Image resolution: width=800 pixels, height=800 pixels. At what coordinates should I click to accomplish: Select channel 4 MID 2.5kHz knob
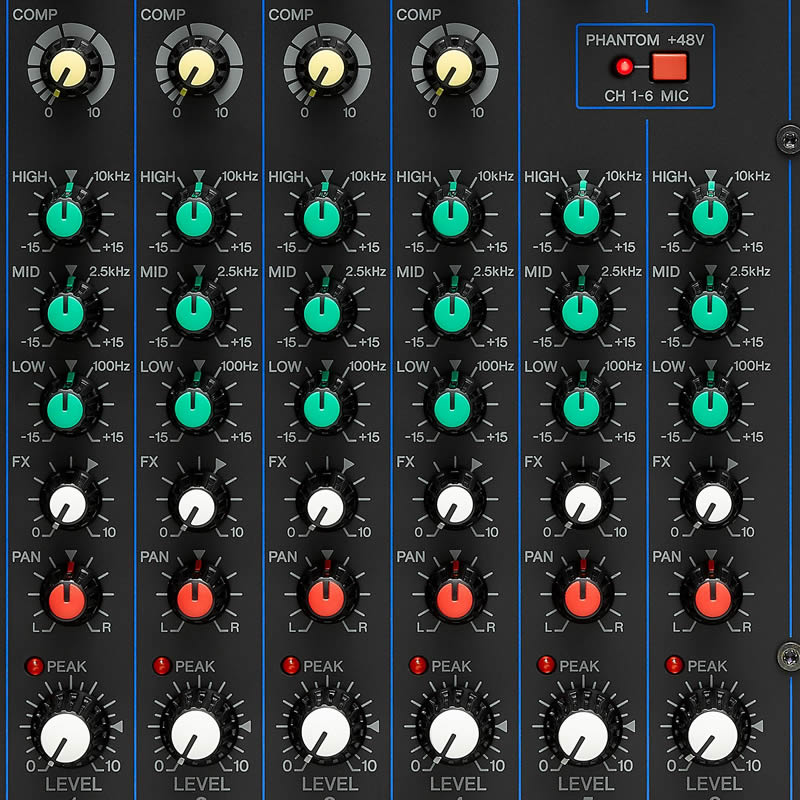click(452, 313)
